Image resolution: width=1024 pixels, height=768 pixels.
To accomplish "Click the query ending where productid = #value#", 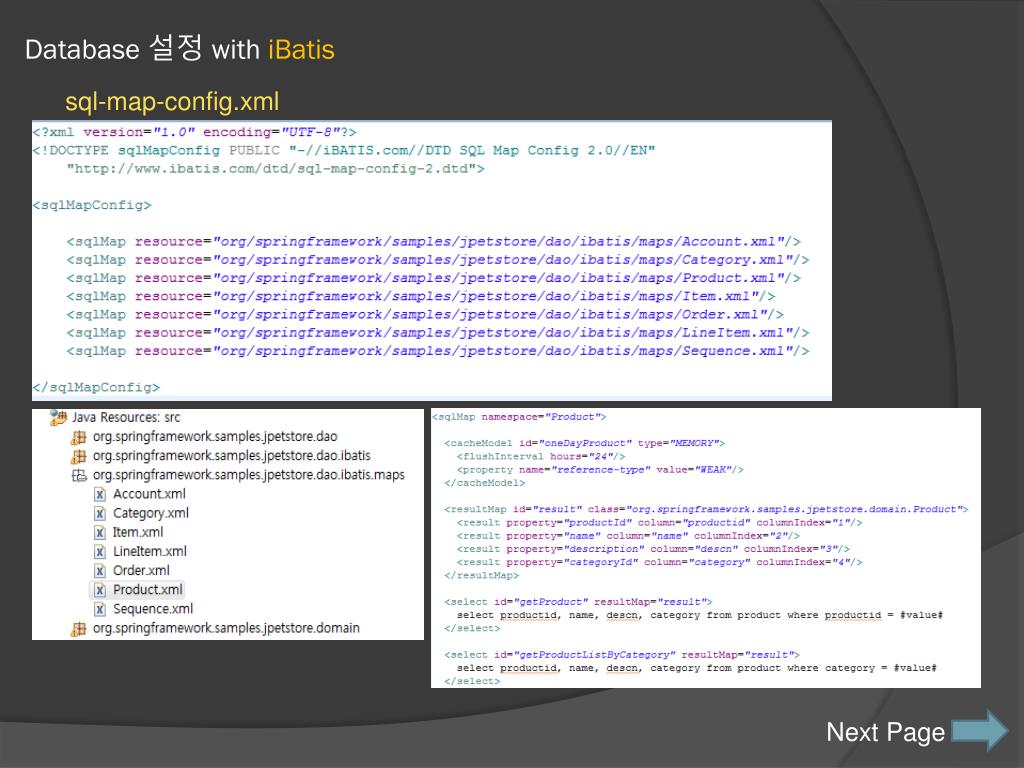I will 700,615.
